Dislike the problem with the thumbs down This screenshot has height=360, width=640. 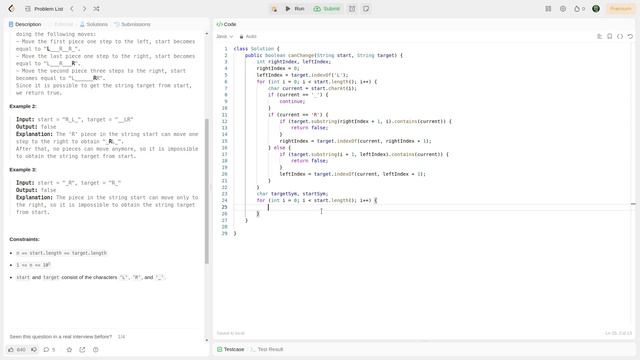34,350
